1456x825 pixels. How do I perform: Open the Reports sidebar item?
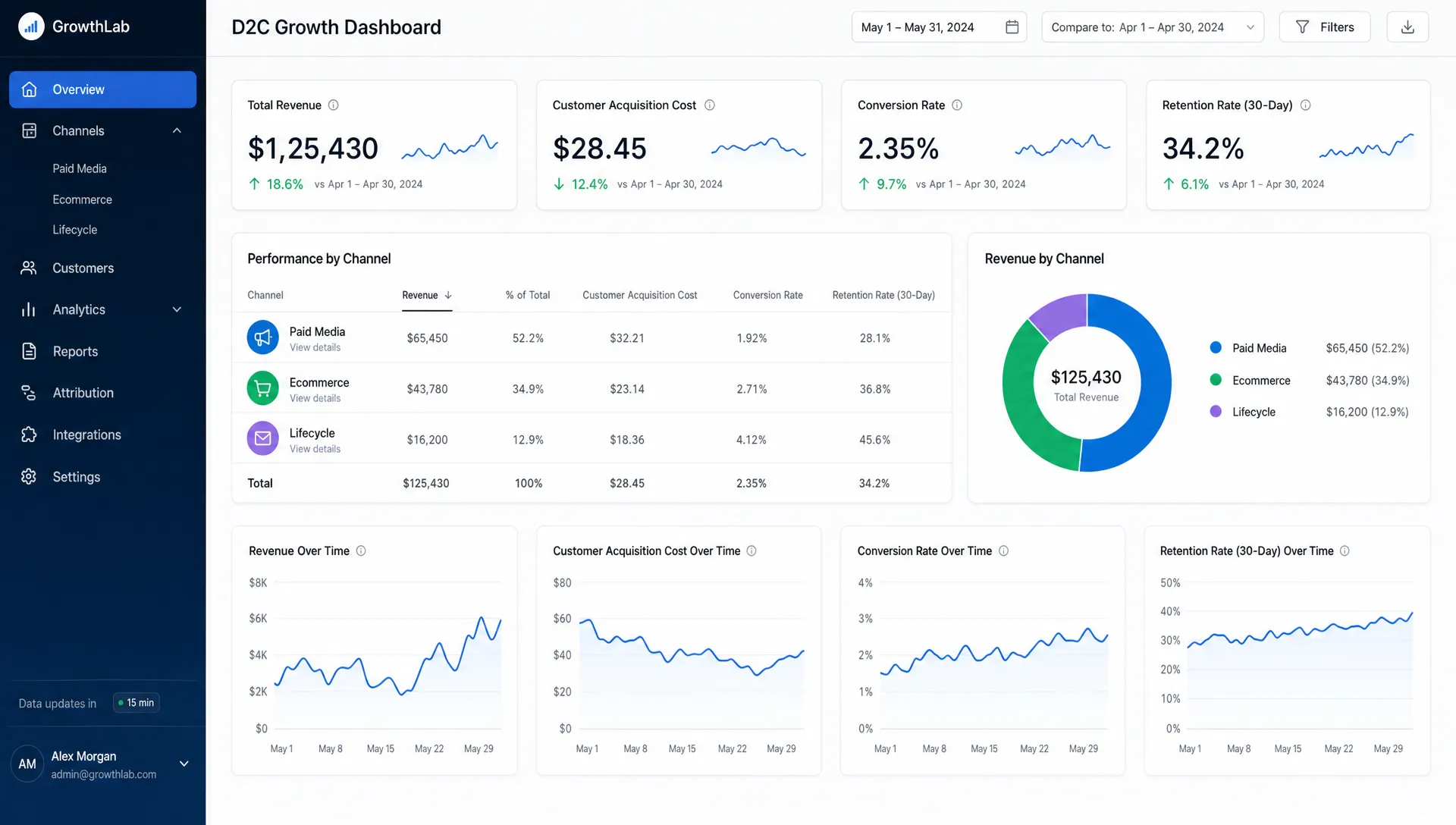pyautogui.click(x=102, y=351)
